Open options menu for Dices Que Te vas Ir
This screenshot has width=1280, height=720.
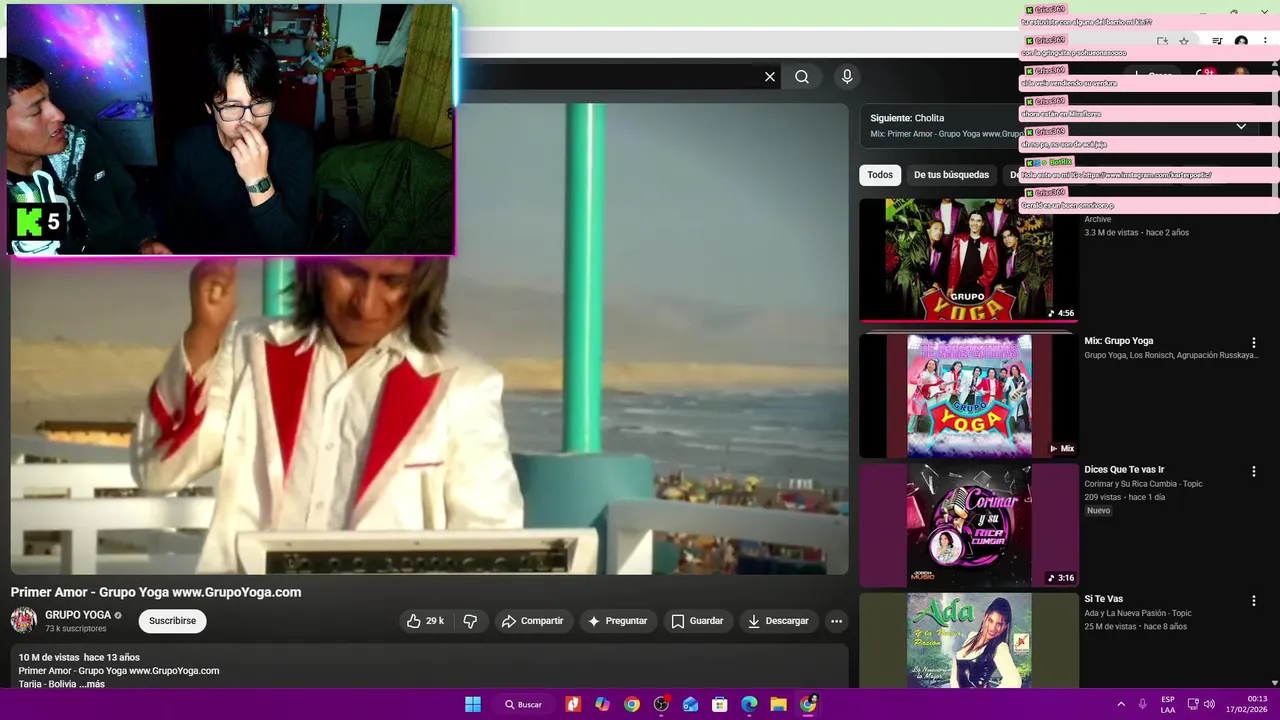tap(1253, 471)
